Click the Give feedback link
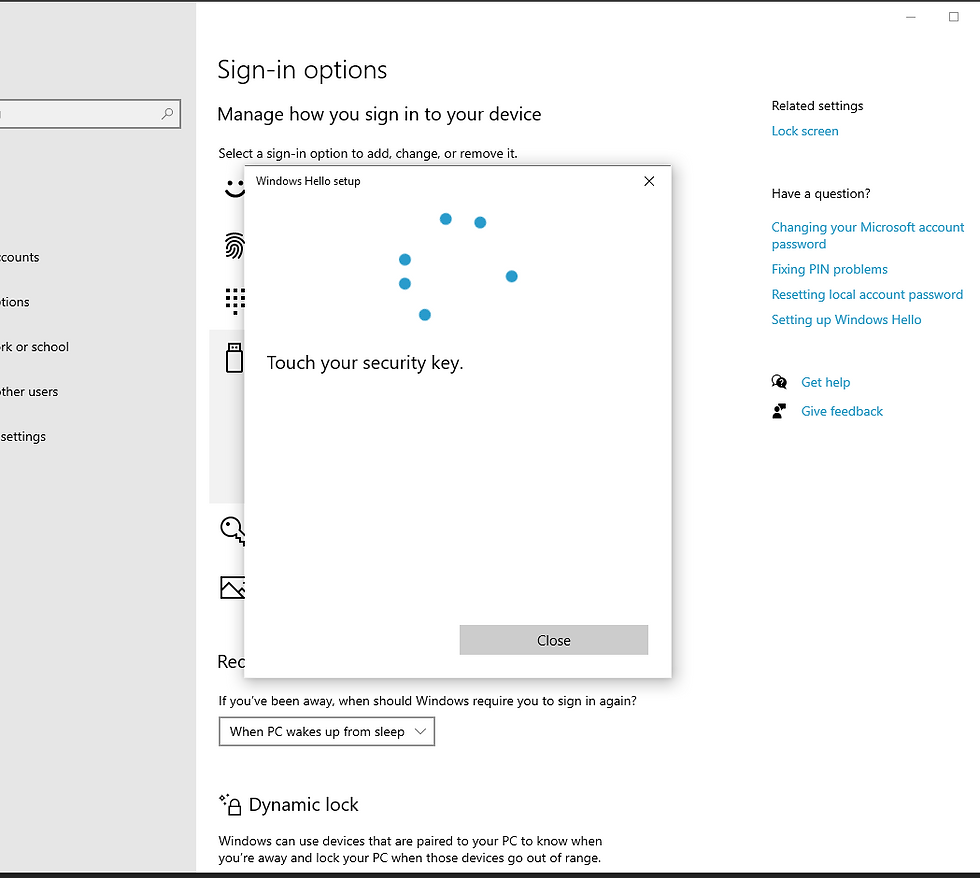This screenshot has width=980, height=878. point(842,411)
